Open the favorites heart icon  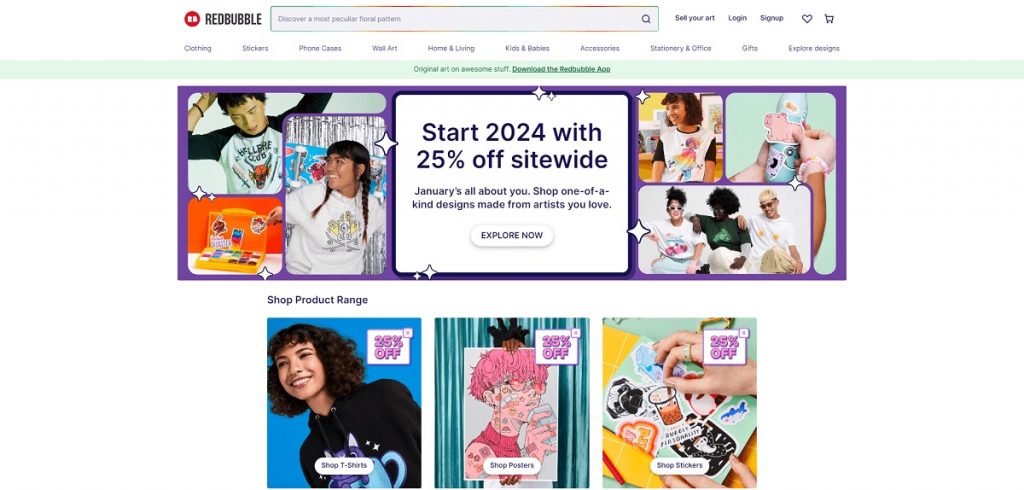(807, 19)
